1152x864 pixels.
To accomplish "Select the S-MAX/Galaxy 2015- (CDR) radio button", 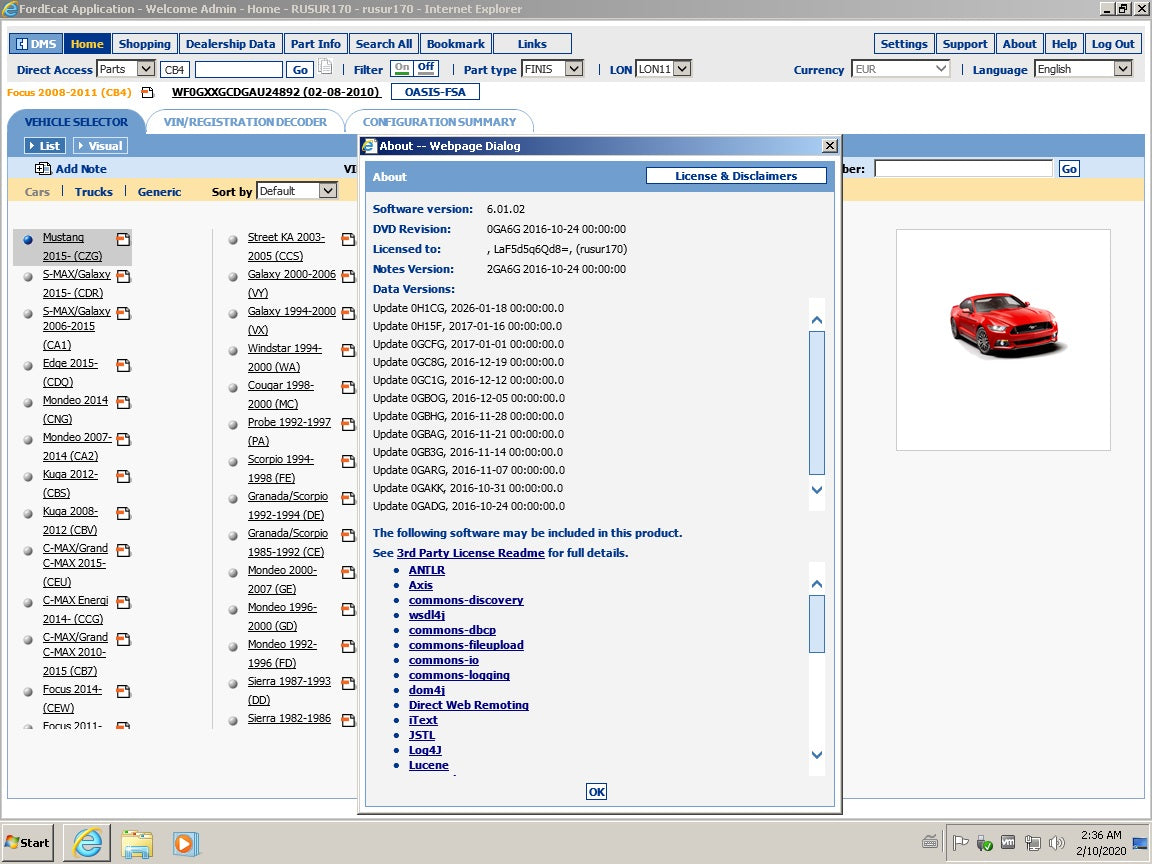I will [28, 275].
